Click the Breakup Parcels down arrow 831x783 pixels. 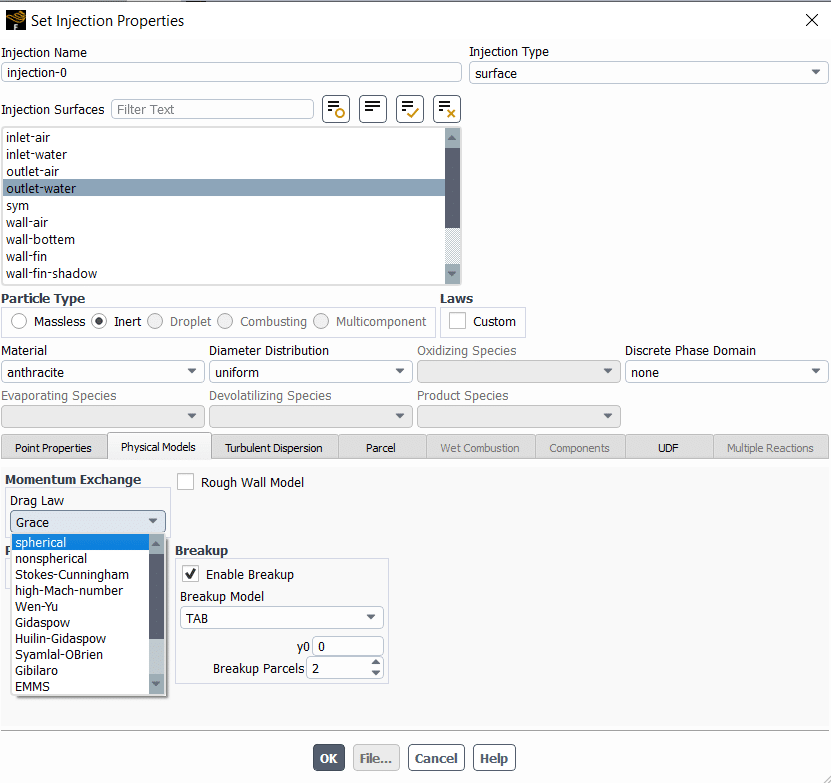coord(376,673)
